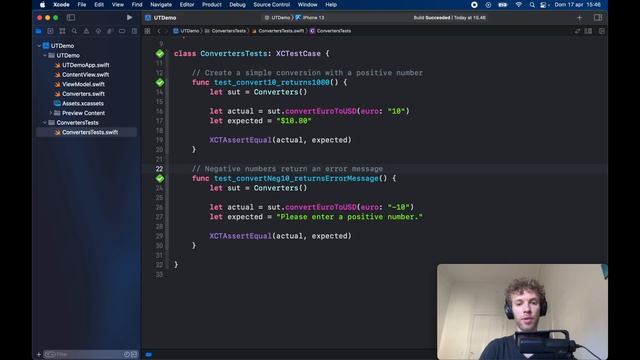Open the ConvertersTests class breadcrumb

[x=330, y=31]
